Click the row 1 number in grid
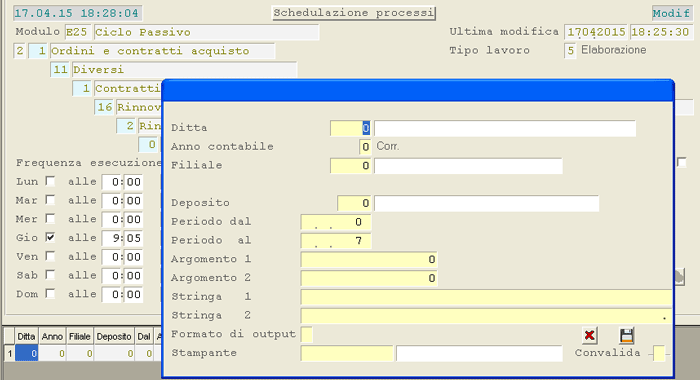 tap(9, 353)
